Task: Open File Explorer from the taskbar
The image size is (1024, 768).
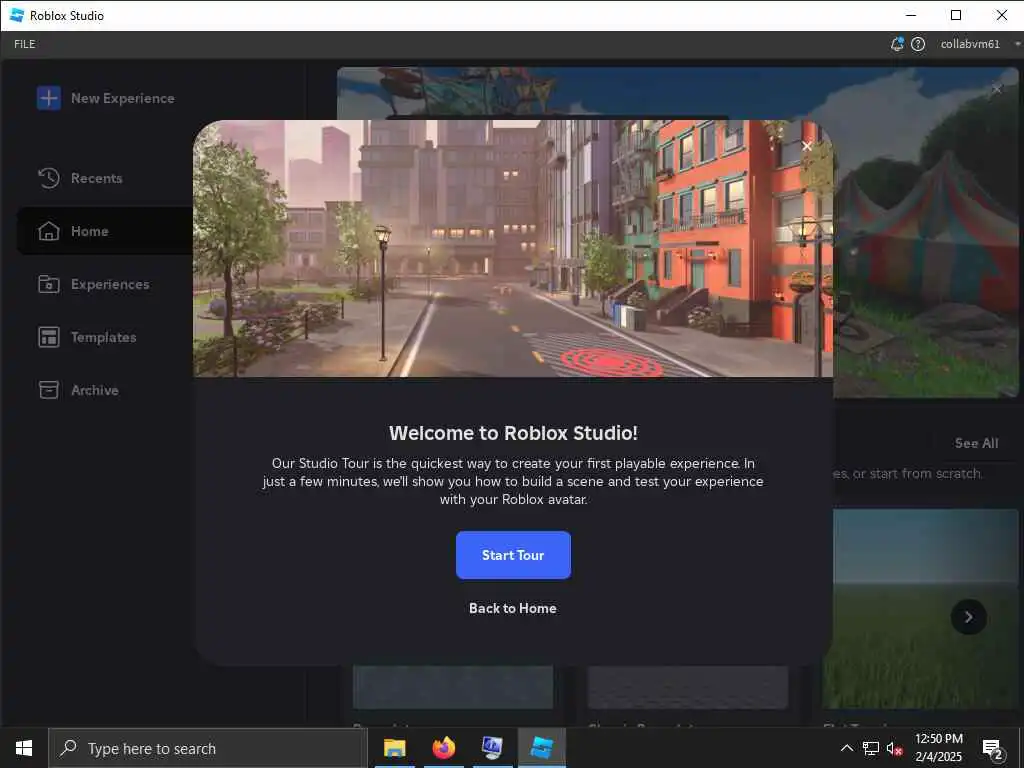Action: point(394,748)
